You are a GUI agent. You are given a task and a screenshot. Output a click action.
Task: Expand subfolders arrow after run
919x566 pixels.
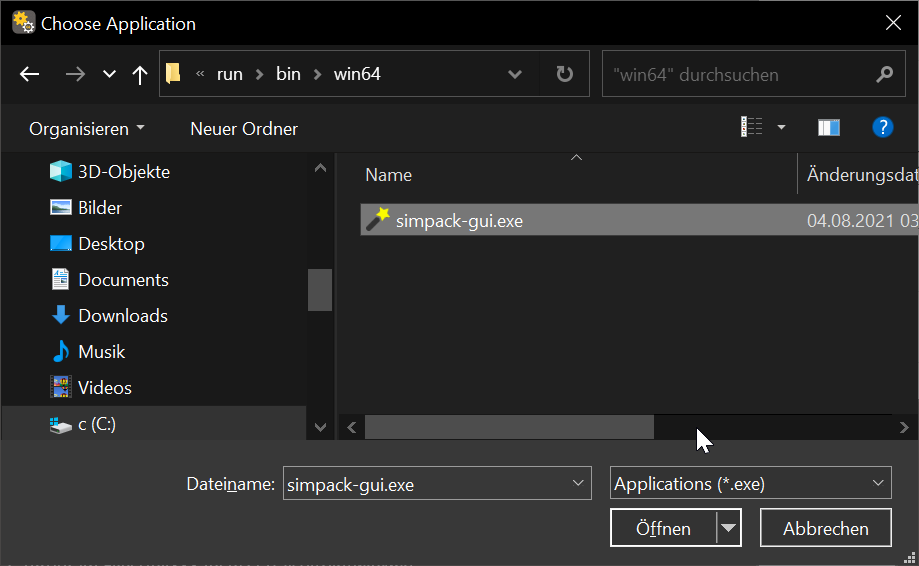click(x=260, y=74)
